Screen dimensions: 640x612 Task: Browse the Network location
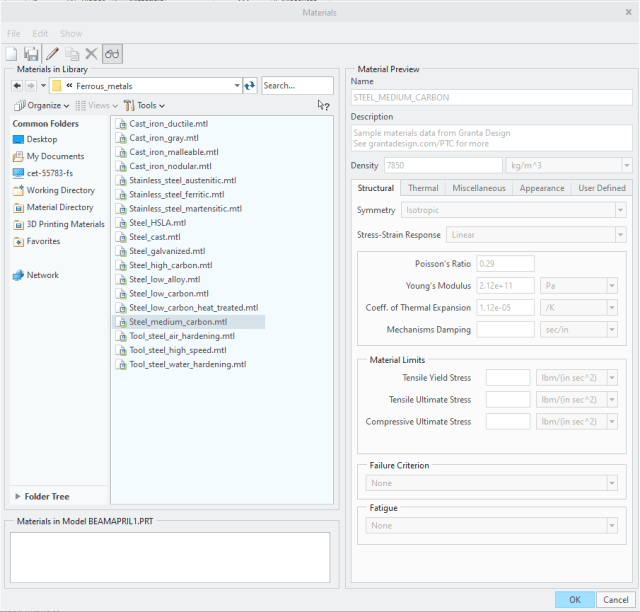pos(36,275)
